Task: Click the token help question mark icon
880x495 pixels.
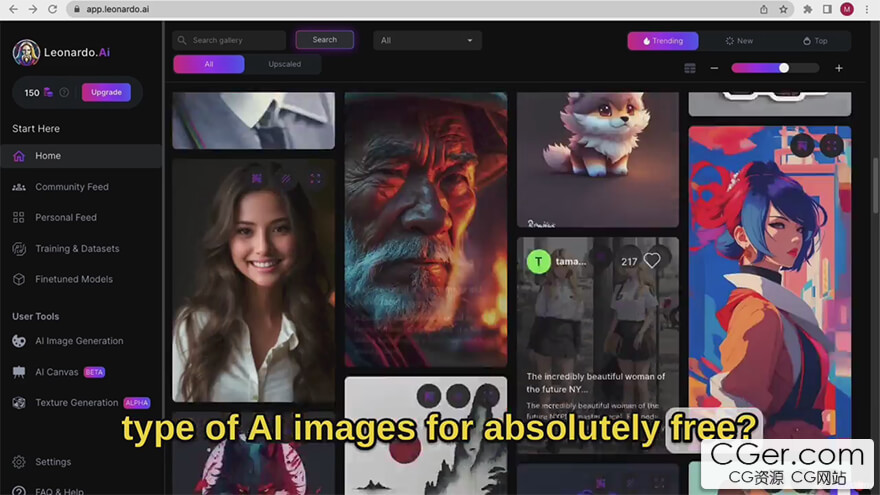Action: point(64,93)
